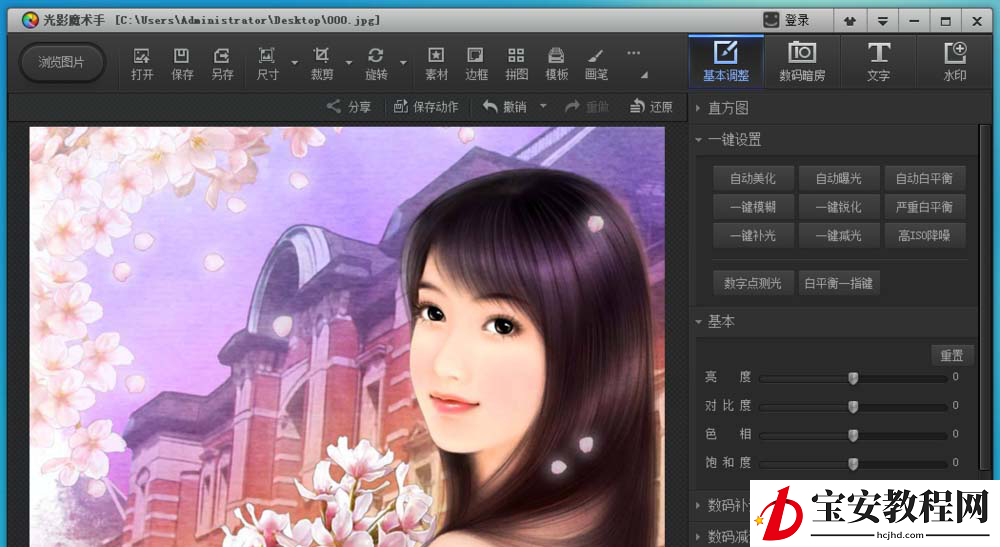Switch to 基本调整 tab
Viewport: 1000px width, 547px height.
pyautogui.click(x=726, y=61)
